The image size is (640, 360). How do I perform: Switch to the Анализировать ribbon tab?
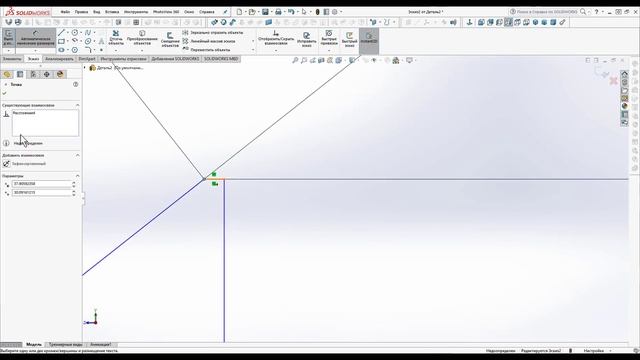59,59
